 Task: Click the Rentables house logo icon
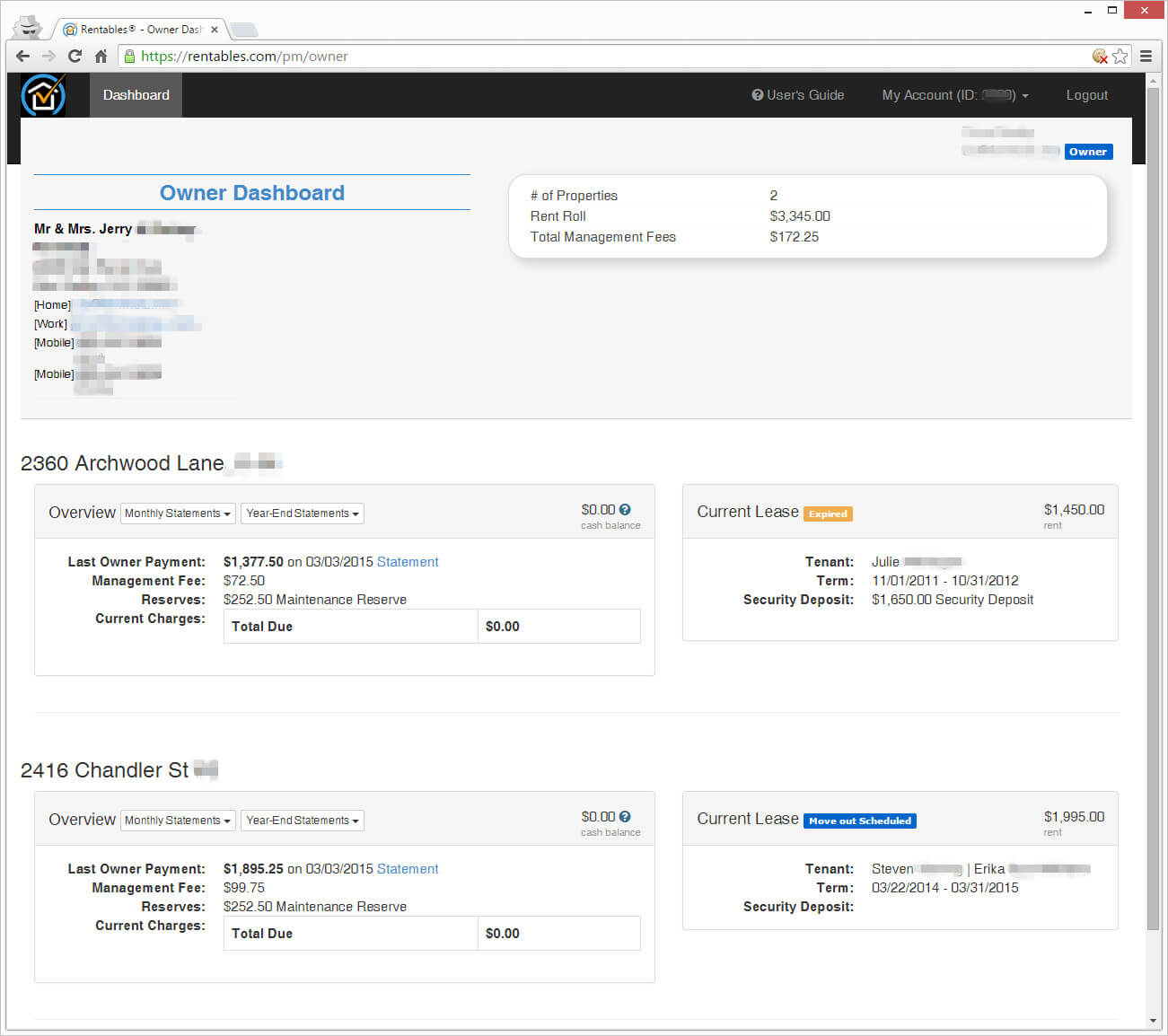(x=44, y=95)
